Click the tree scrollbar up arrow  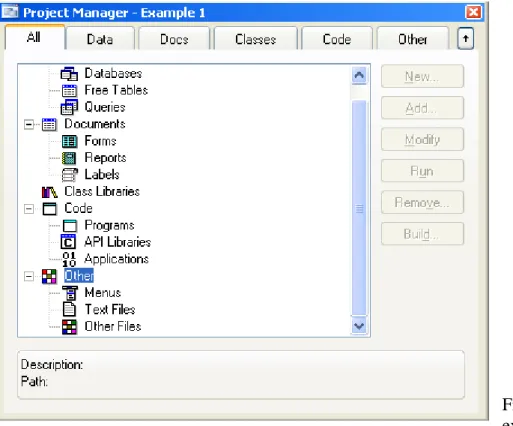pyautogui.click(x=359, y=75)
